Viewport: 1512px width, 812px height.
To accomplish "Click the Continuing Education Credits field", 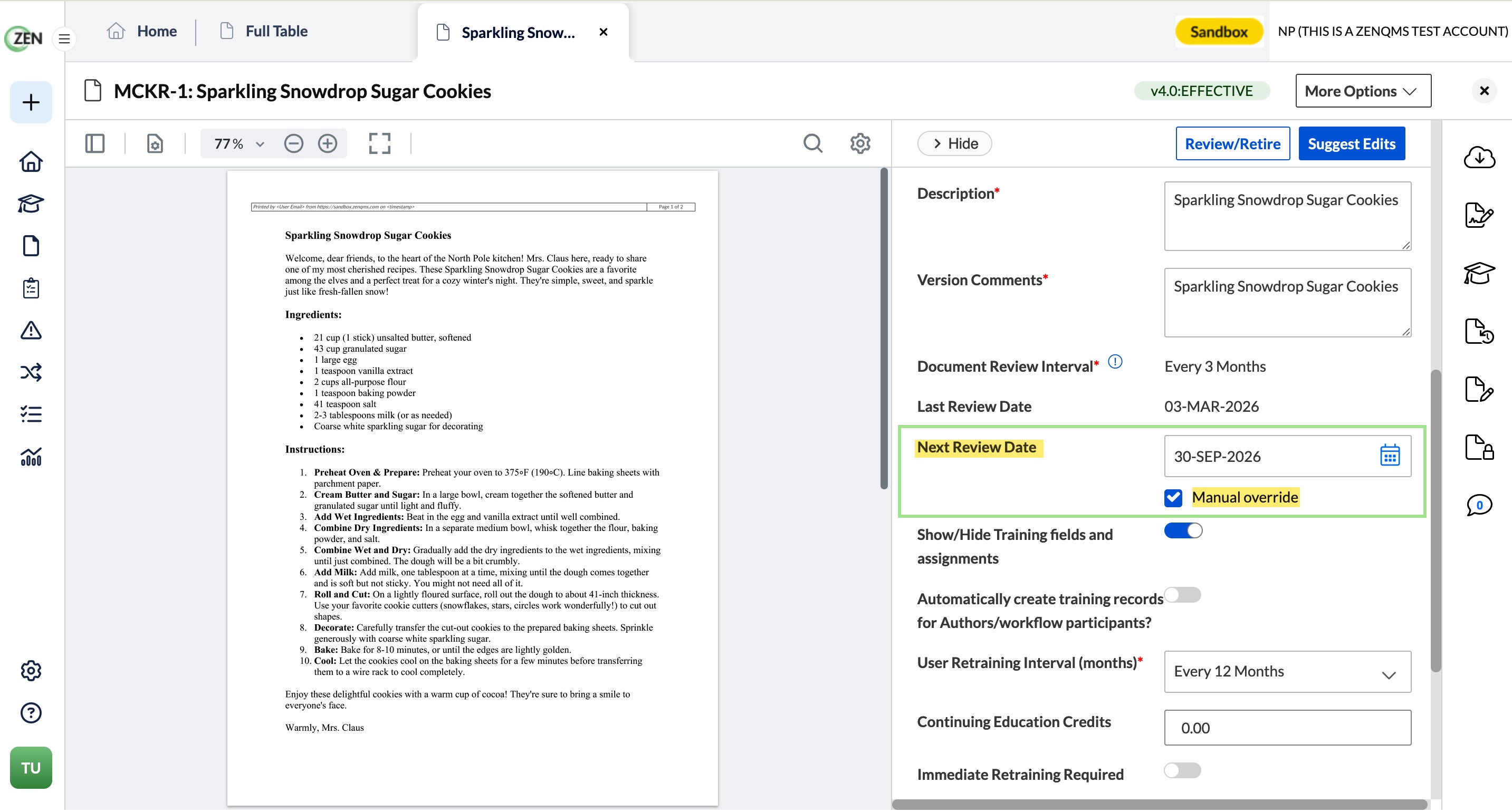I will (1287, 728).
